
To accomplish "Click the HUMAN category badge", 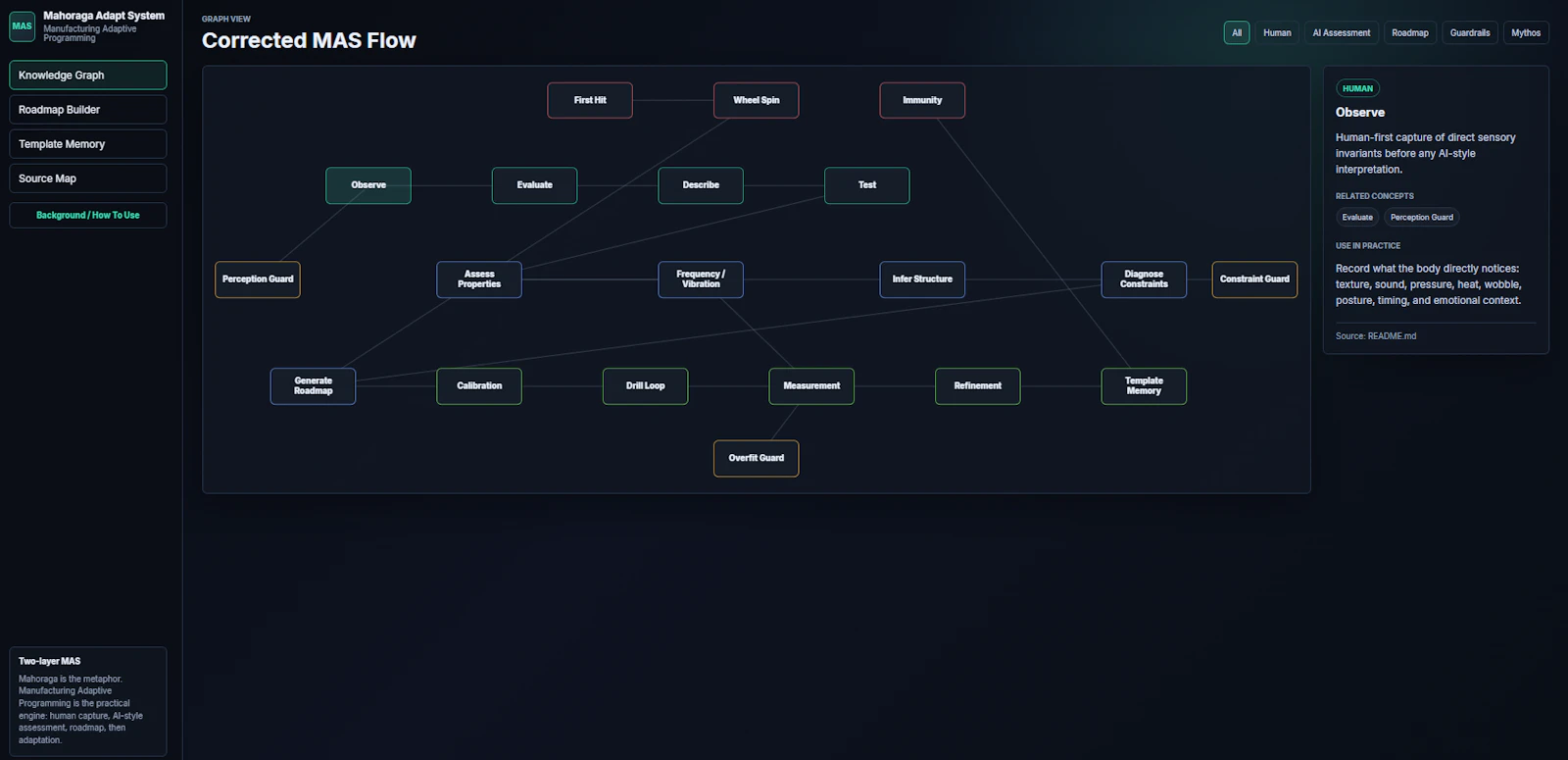I will pyautogui.click(x=1357, y=88).
